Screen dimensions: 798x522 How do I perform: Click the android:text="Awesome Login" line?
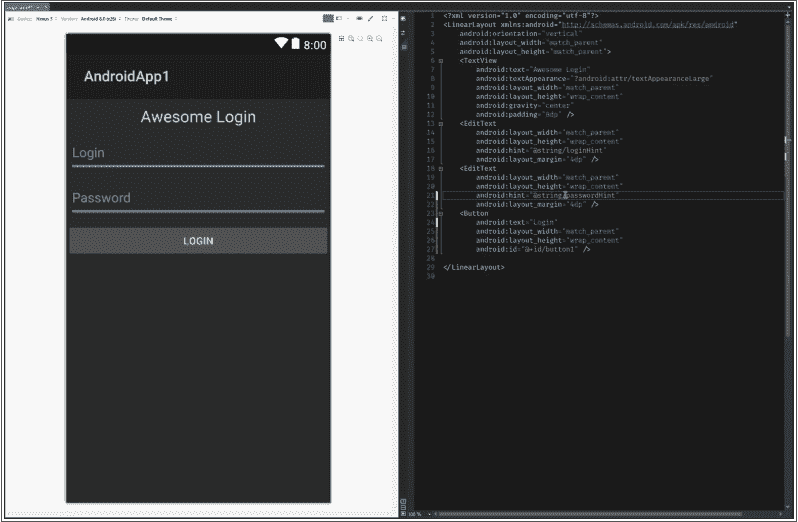click(x=533, y=70)
